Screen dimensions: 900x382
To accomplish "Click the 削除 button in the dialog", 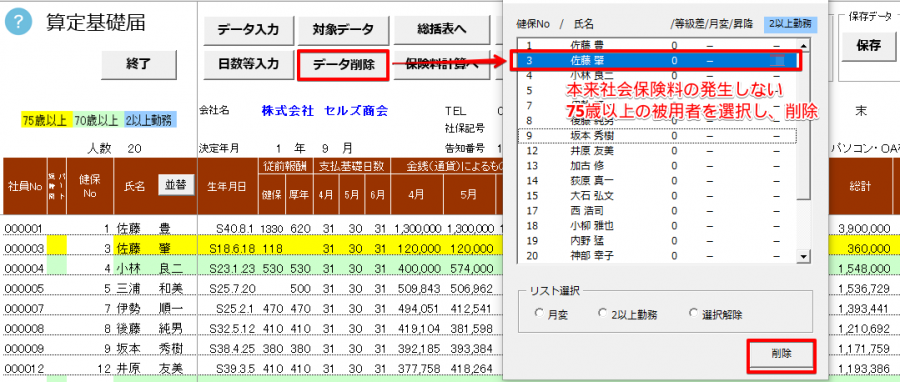I will point(781,354).
